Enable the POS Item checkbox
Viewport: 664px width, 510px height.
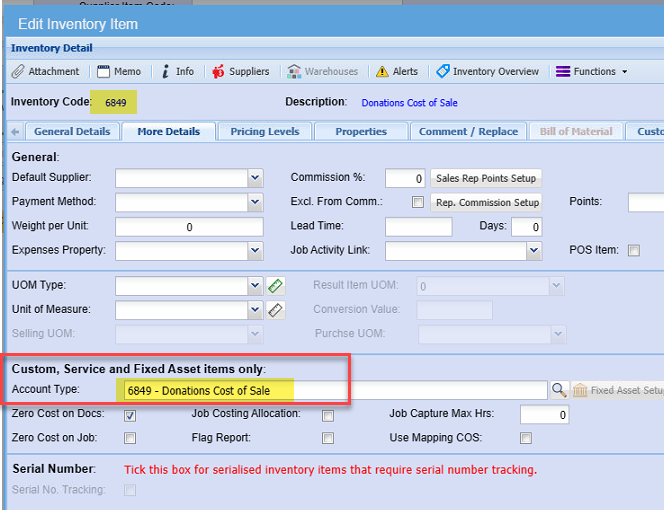click(x=634, y=250)
